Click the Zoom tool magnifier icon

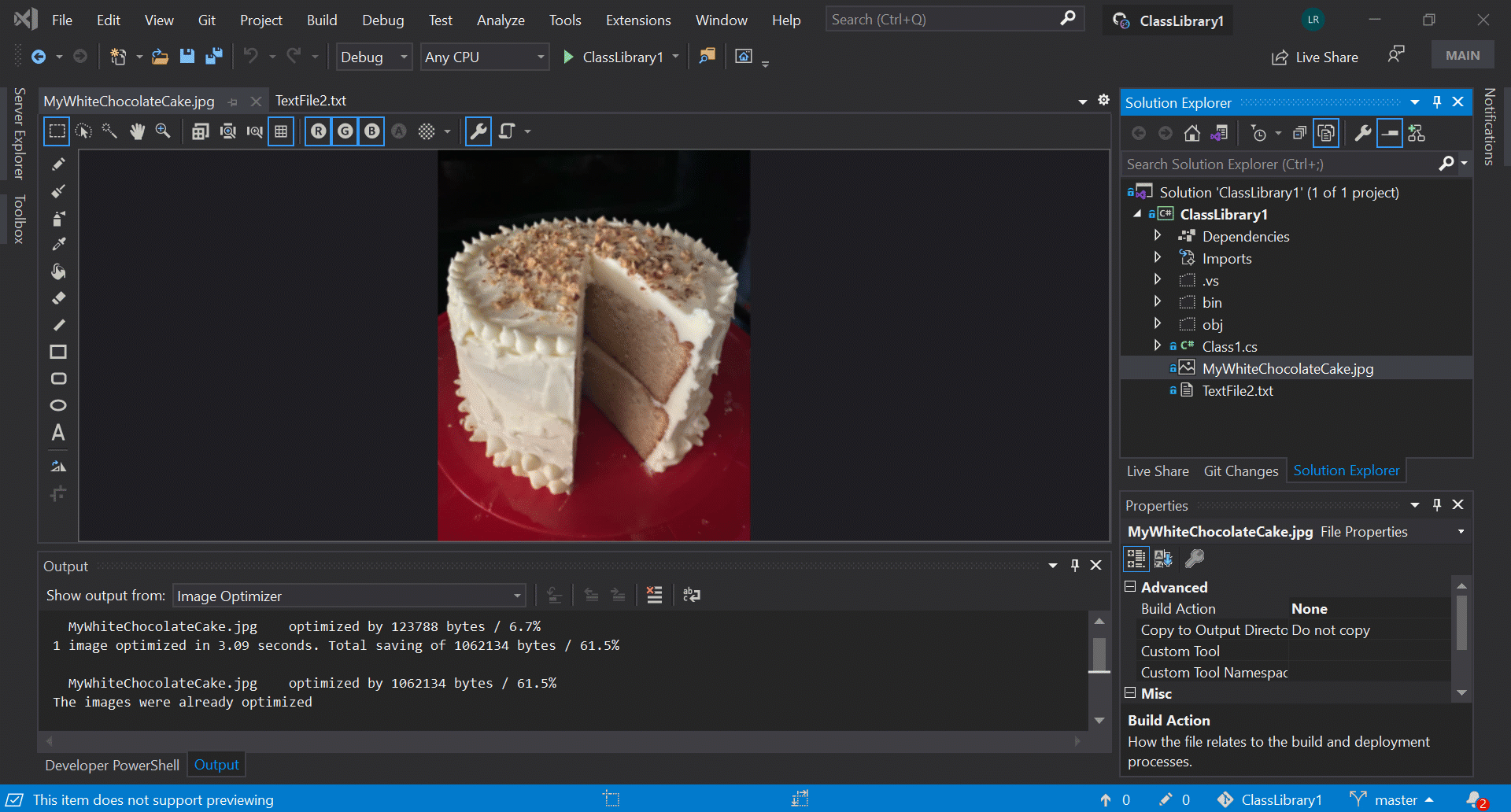pos(163,131)
